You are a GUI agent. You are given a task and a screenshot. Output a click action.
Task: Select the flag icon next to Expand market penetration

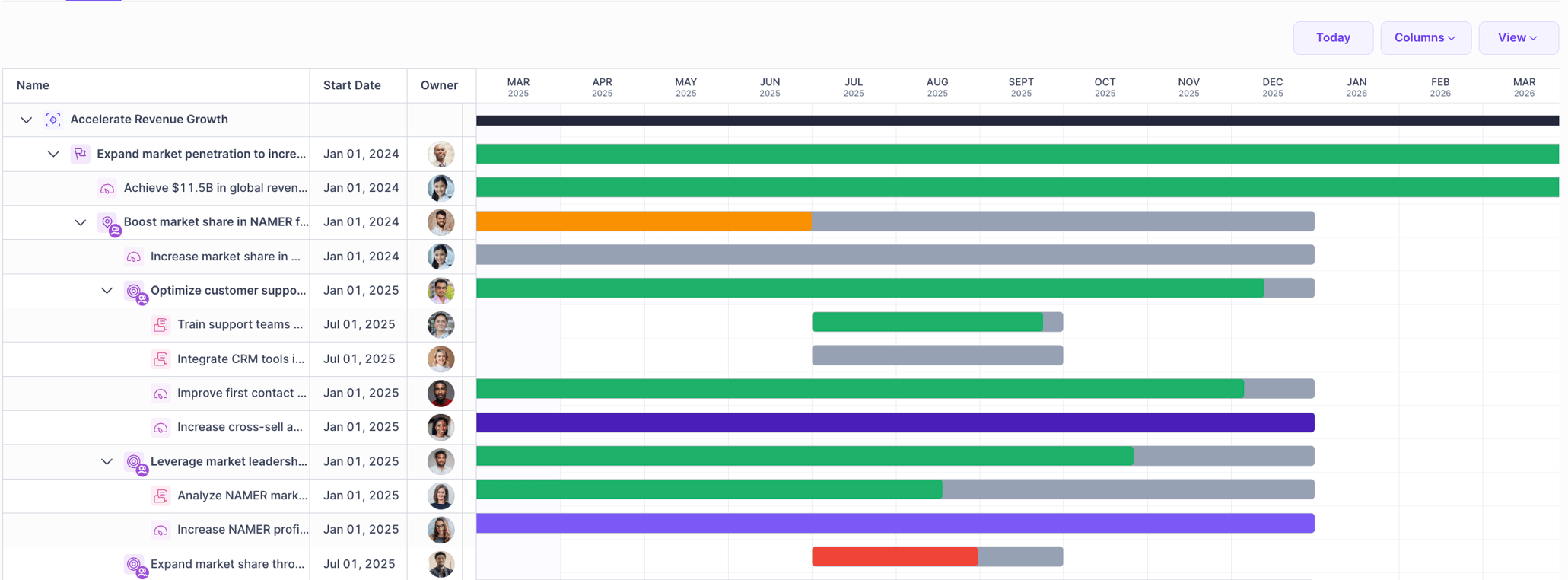point(80,154)
